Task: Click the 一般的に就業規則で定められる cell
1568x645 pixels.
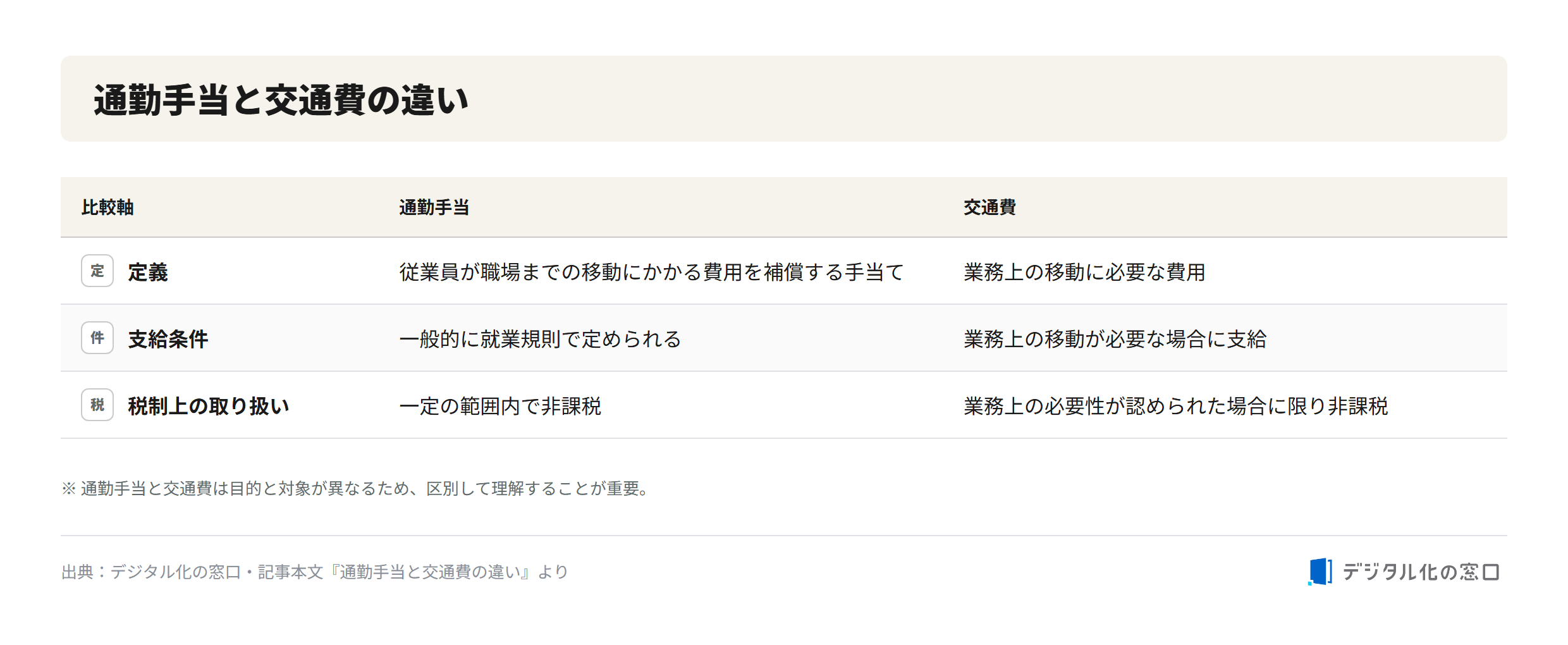Action: click(x=540, y=339)
